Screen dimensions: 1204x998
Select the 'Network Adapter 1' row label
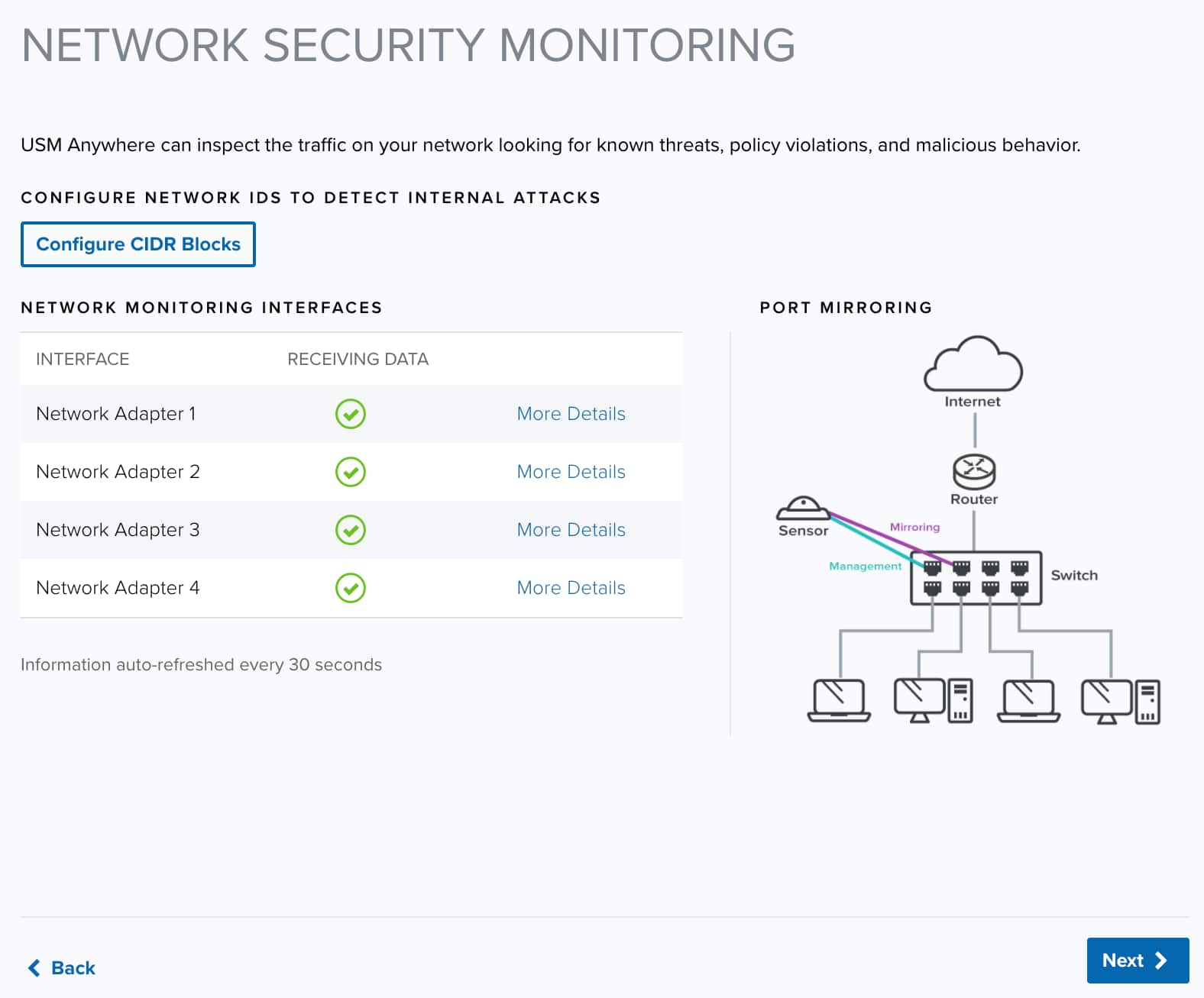(x=116, y=414)
